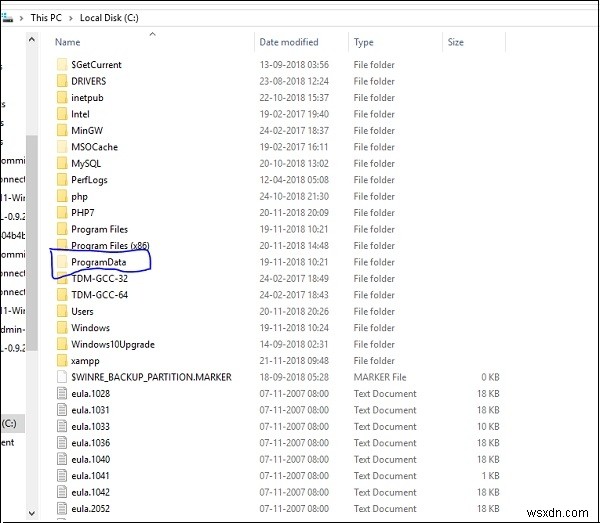Click date 22-10-2018 15:37 of inetpub
The image size is (600, 523).
coord(294,98)
